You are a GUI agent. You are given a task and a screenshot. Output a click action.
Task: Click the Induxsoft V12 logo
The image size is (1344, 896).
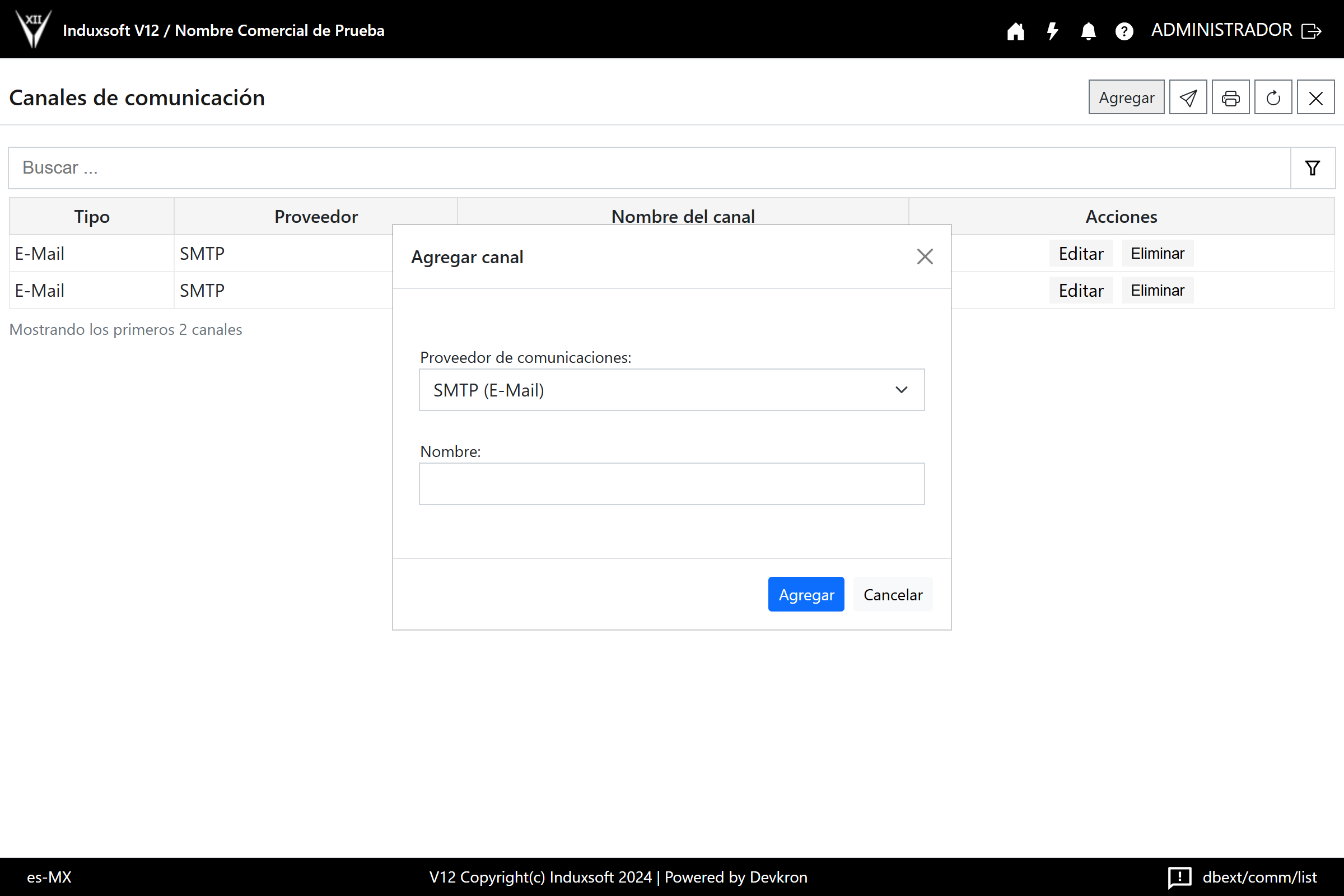pos(33,29)
